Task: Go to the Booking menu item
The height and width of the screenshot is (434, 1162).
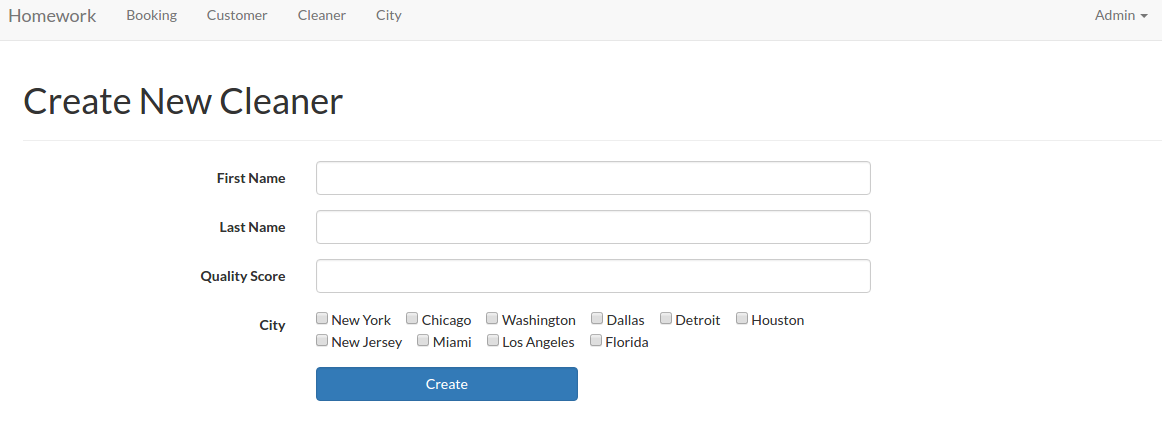Action: coord(152,15)
